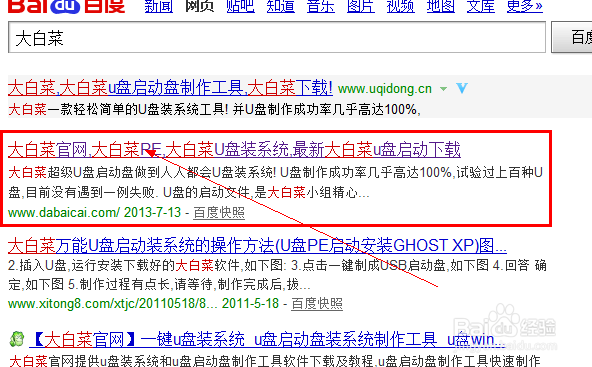Open the 文库 library tab
Screen dimensions: 592x367
pyautogui.click(x=481, y=6)
